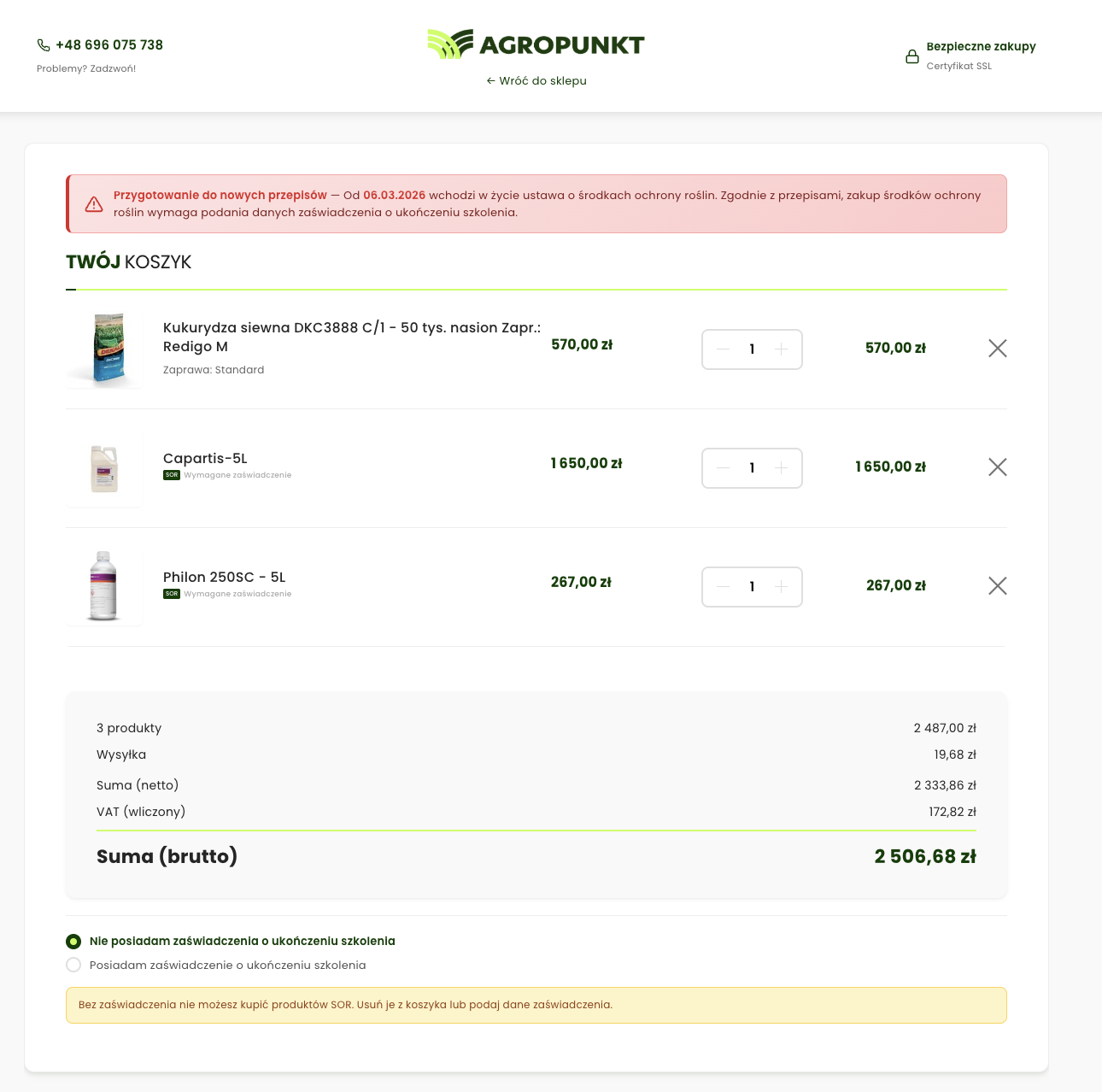Add one more Philon 250SC - 5L
Viewport: 1102px width, 1092px height.
pyautogui.click(x=781, y=587)
